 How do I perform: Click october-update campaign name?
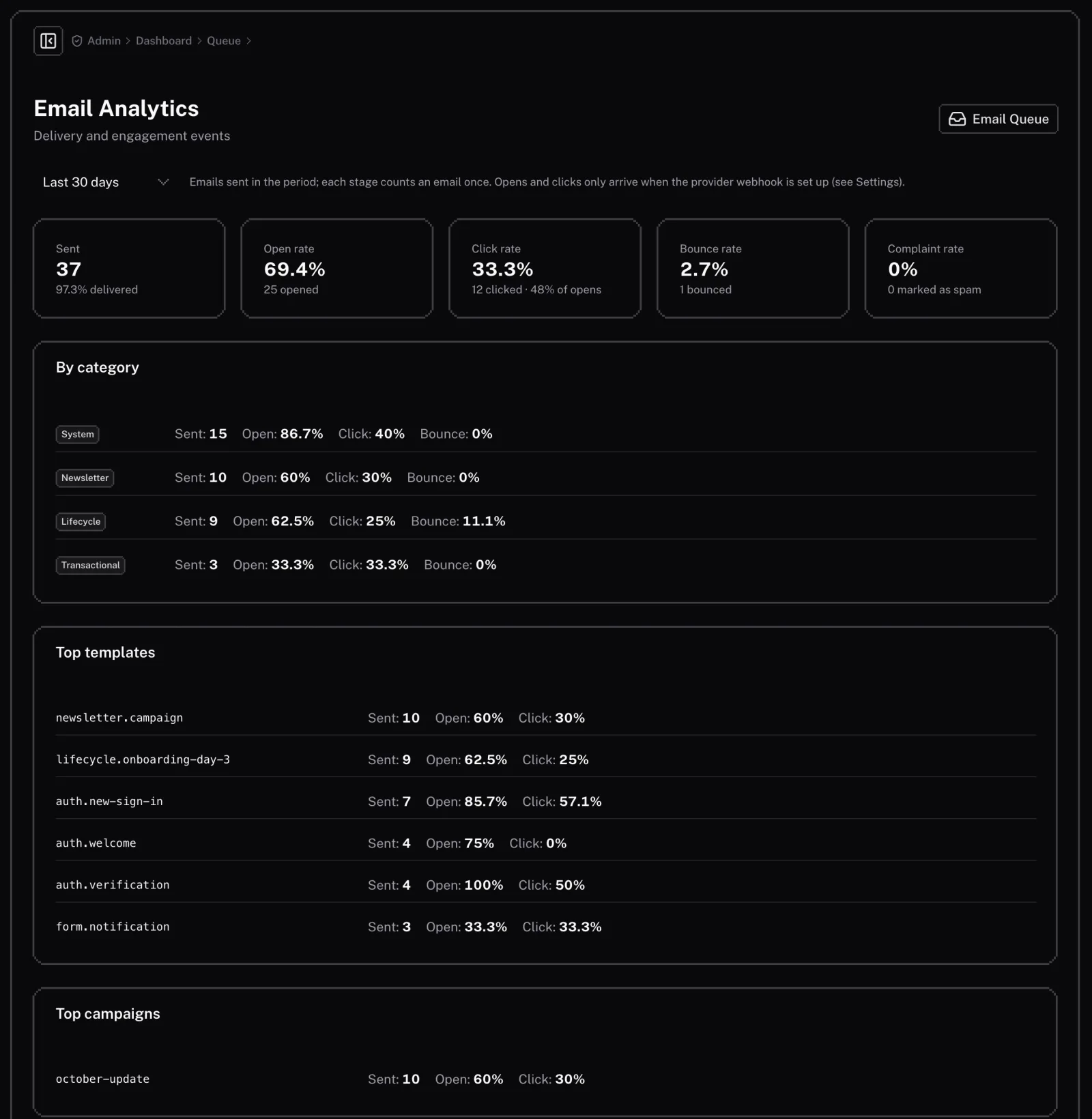click(x=102, y=1079)
